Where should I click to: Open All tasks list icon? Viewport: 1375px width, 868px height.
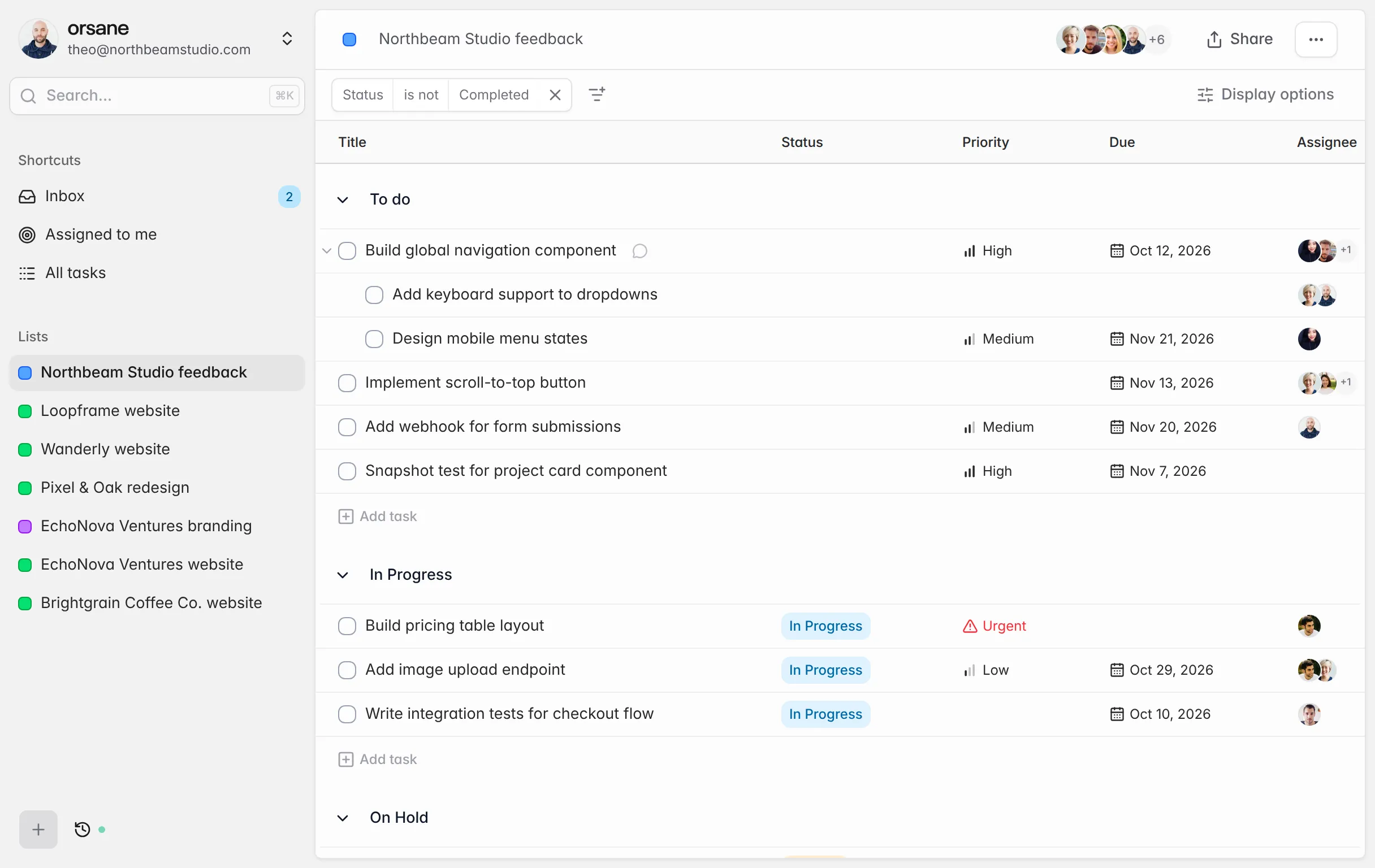27,273
